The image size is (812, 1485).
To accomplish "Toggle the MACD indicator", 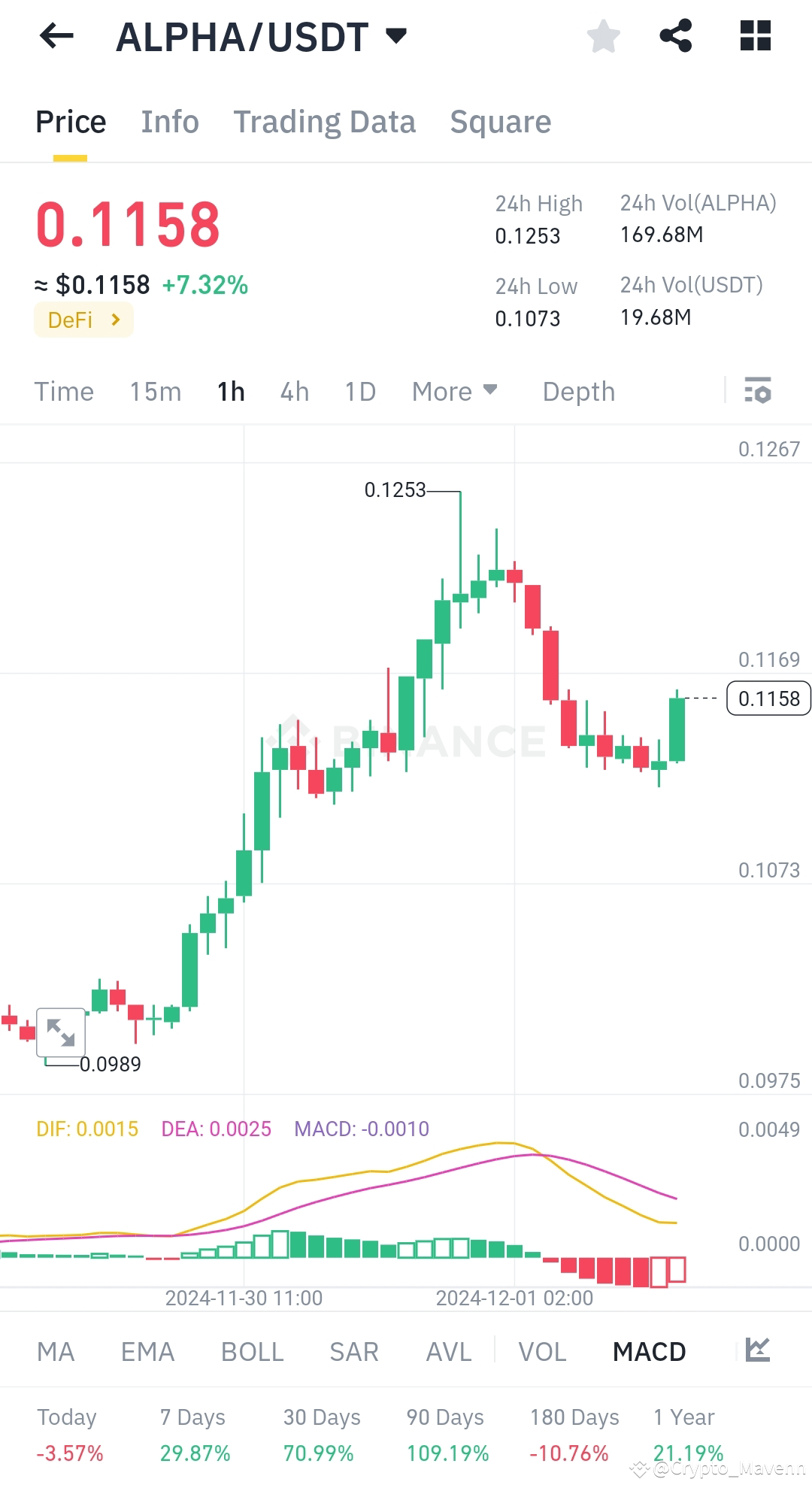I will (648, 1351).
